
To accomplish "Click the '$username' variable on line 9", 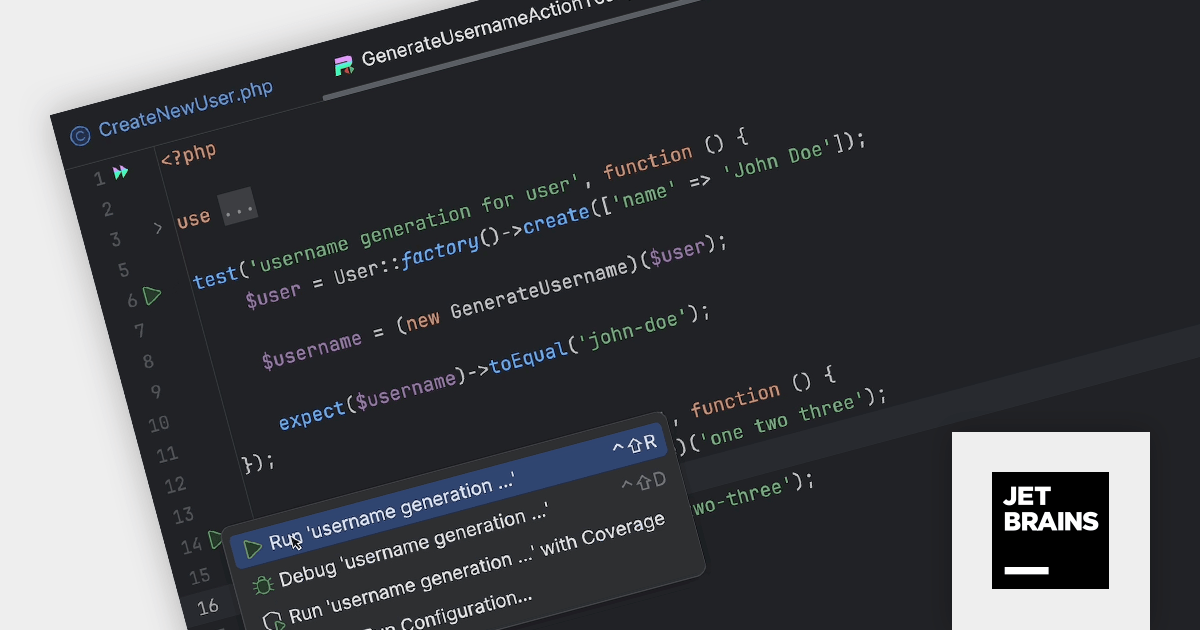I will 311,350.
